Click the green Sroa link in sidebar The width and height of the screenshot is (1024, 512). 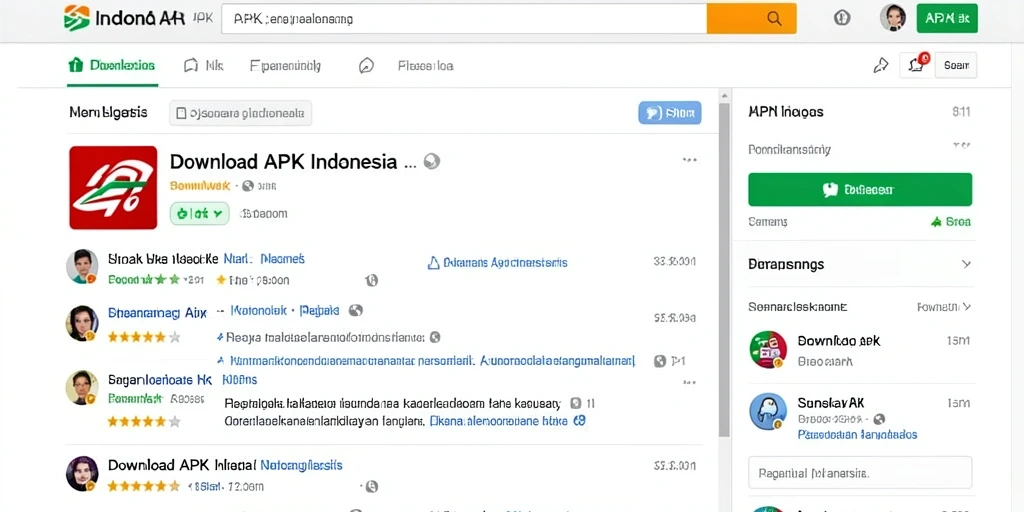click(950, 222)
